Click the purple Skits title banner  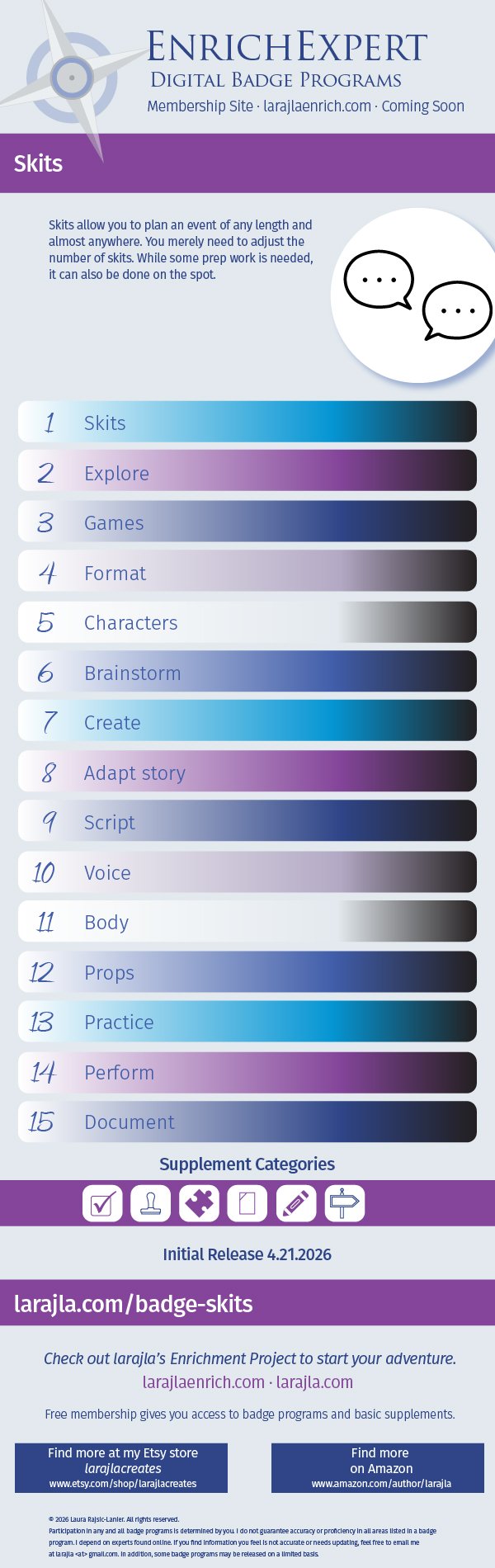(247, 163)
